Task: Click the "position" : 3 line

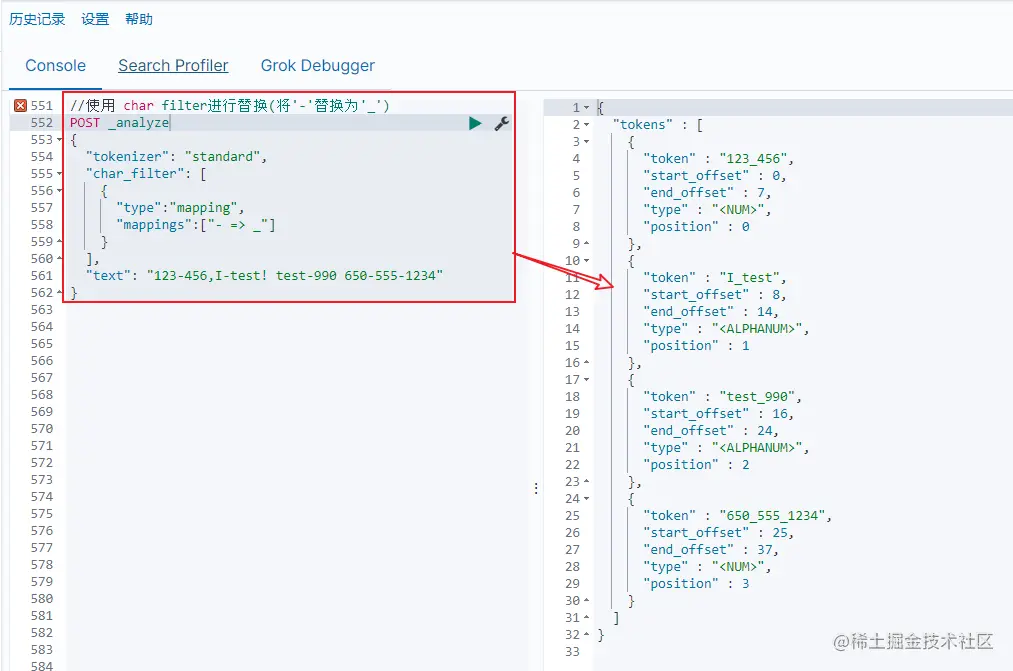Action: click(696, 584)
